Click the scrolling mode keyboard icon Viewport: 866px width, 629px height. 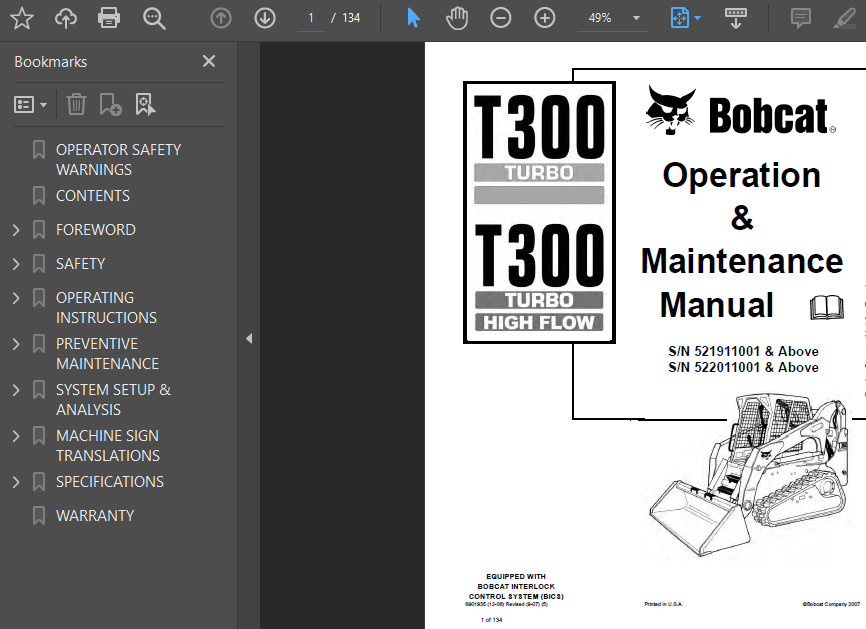[x=736, y=18]
